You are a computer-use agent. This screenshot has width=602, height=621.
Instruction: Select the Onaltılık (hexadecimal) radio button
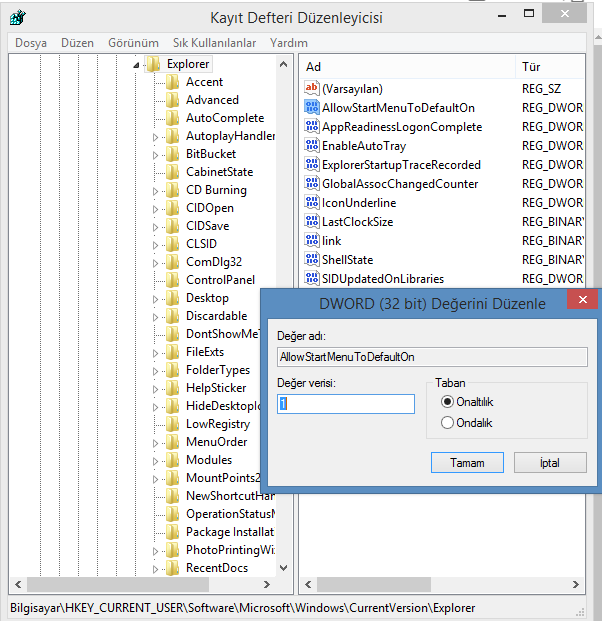[x=447, y=402]
